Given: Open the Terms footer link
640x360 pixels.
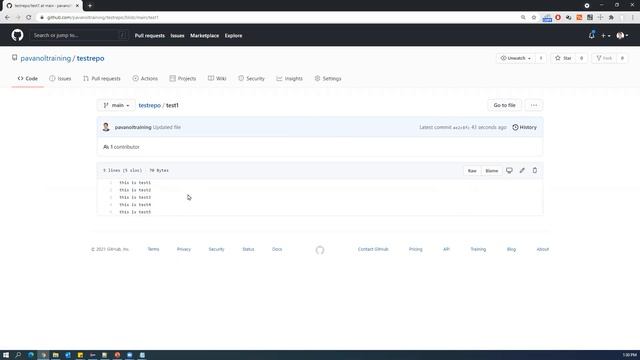Looking at the screenshot, I should coord(153,249).
